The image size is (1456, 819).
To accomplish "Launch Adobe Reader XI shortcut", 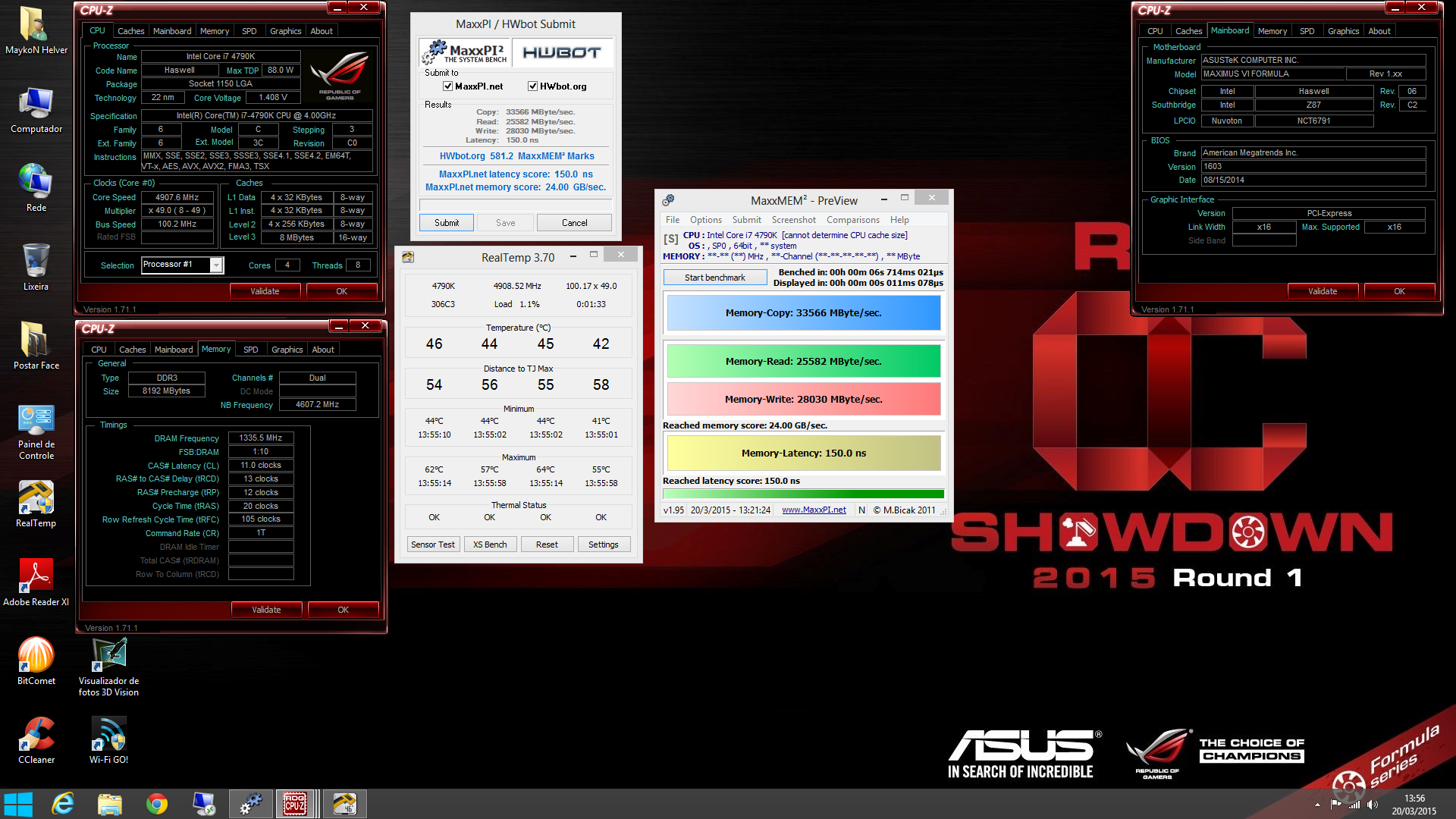I will coord(36,582).
